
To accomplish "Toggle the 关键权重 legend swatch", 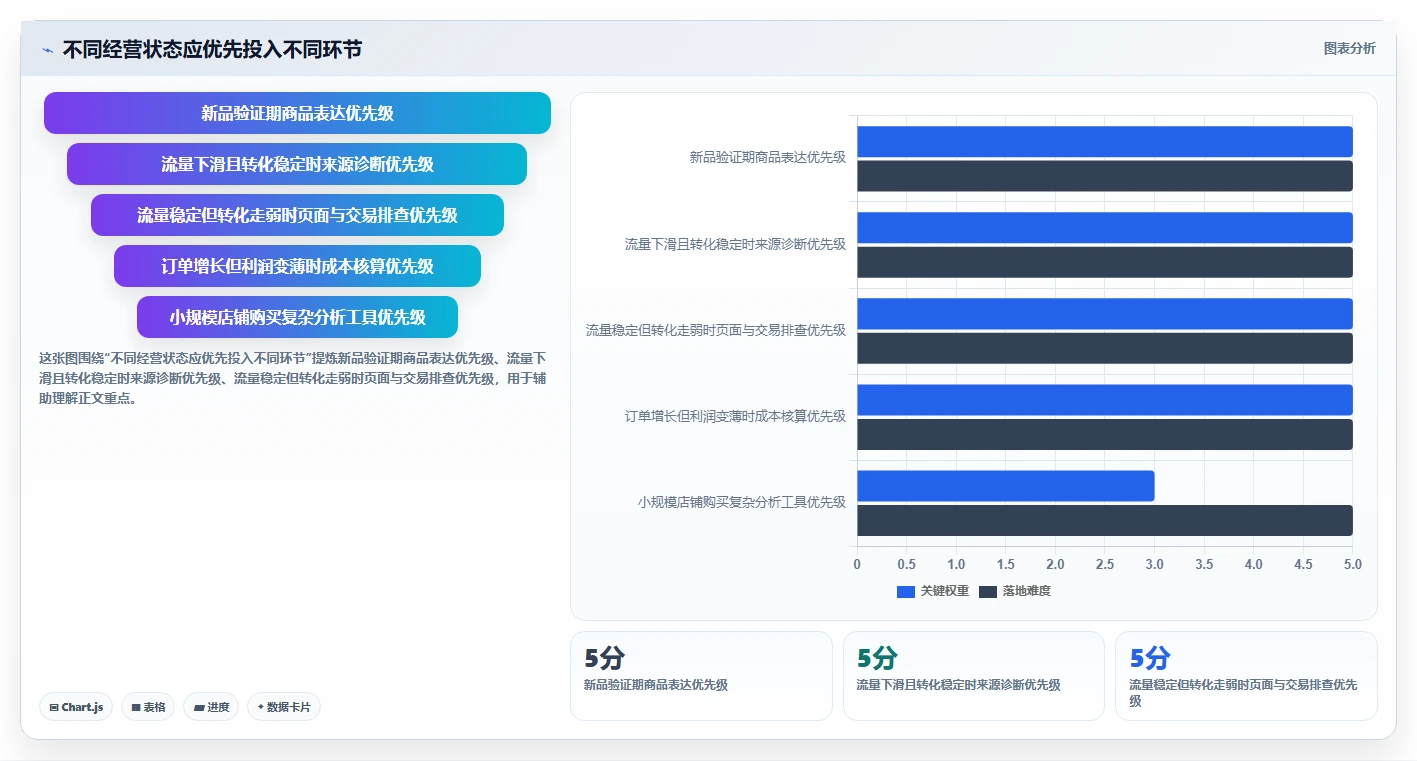I will pyautogui.click(x=906, y=591).
